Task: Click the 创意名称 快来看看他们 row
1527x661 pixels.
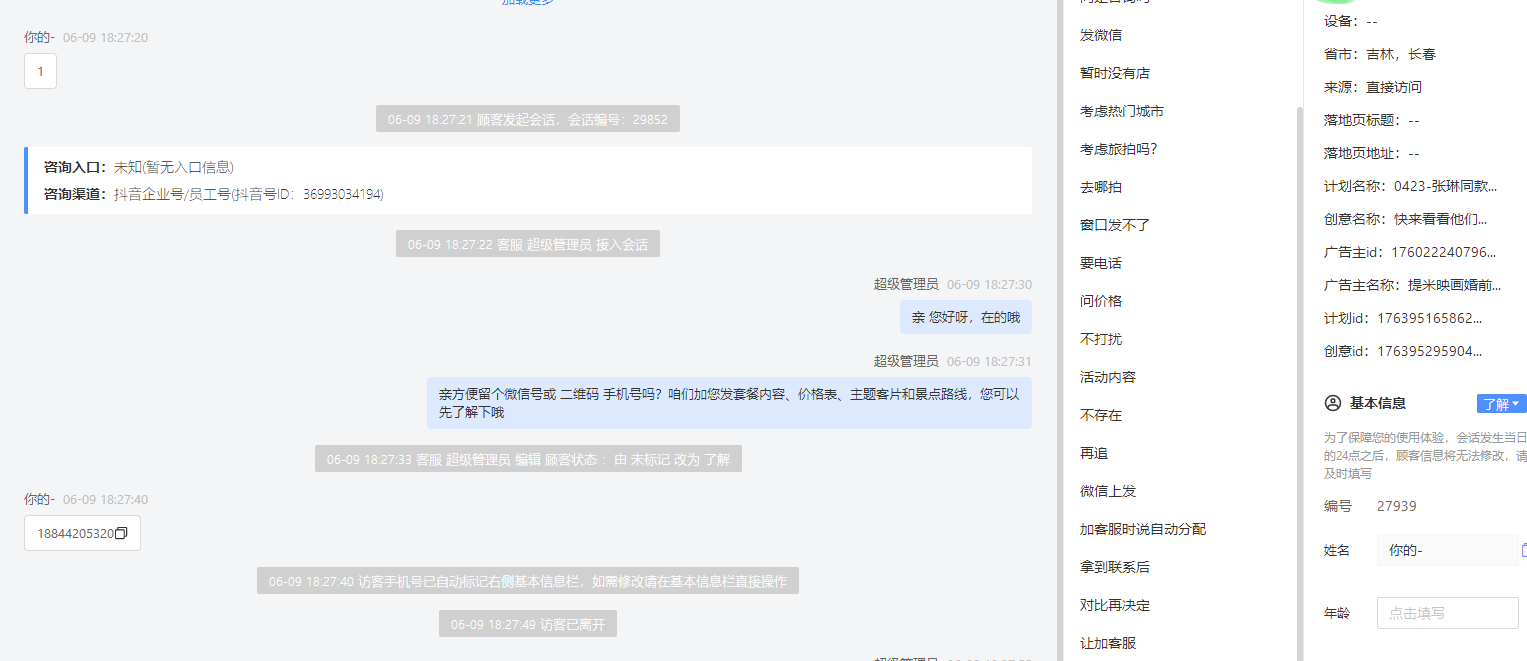Action: point(1406,219)
